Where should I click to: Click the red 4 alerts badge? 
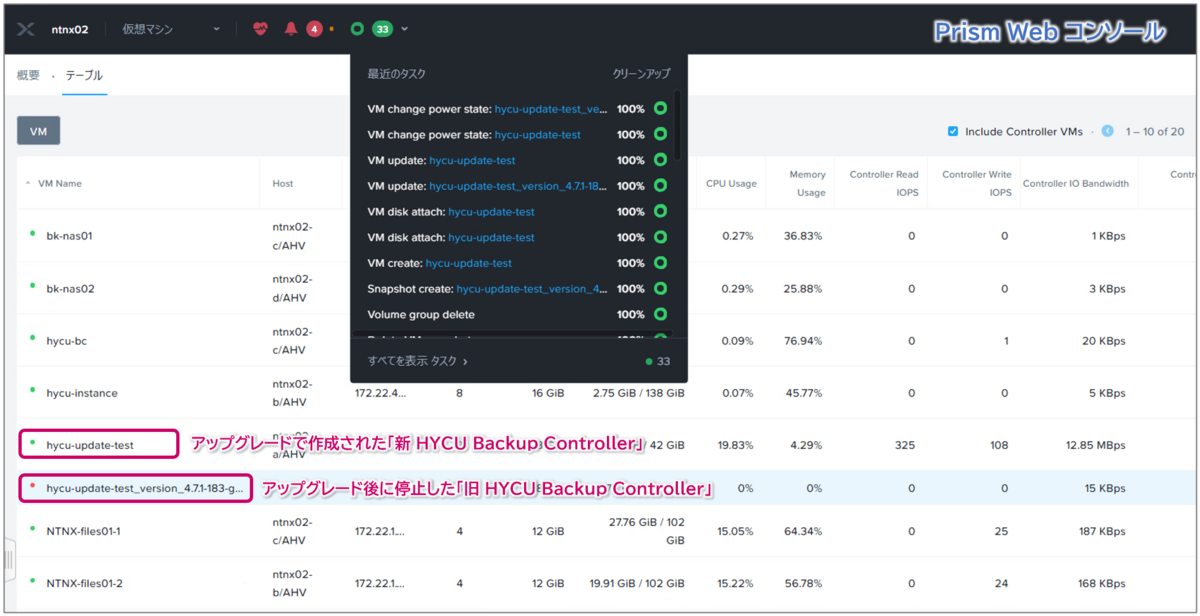[314, 29]
